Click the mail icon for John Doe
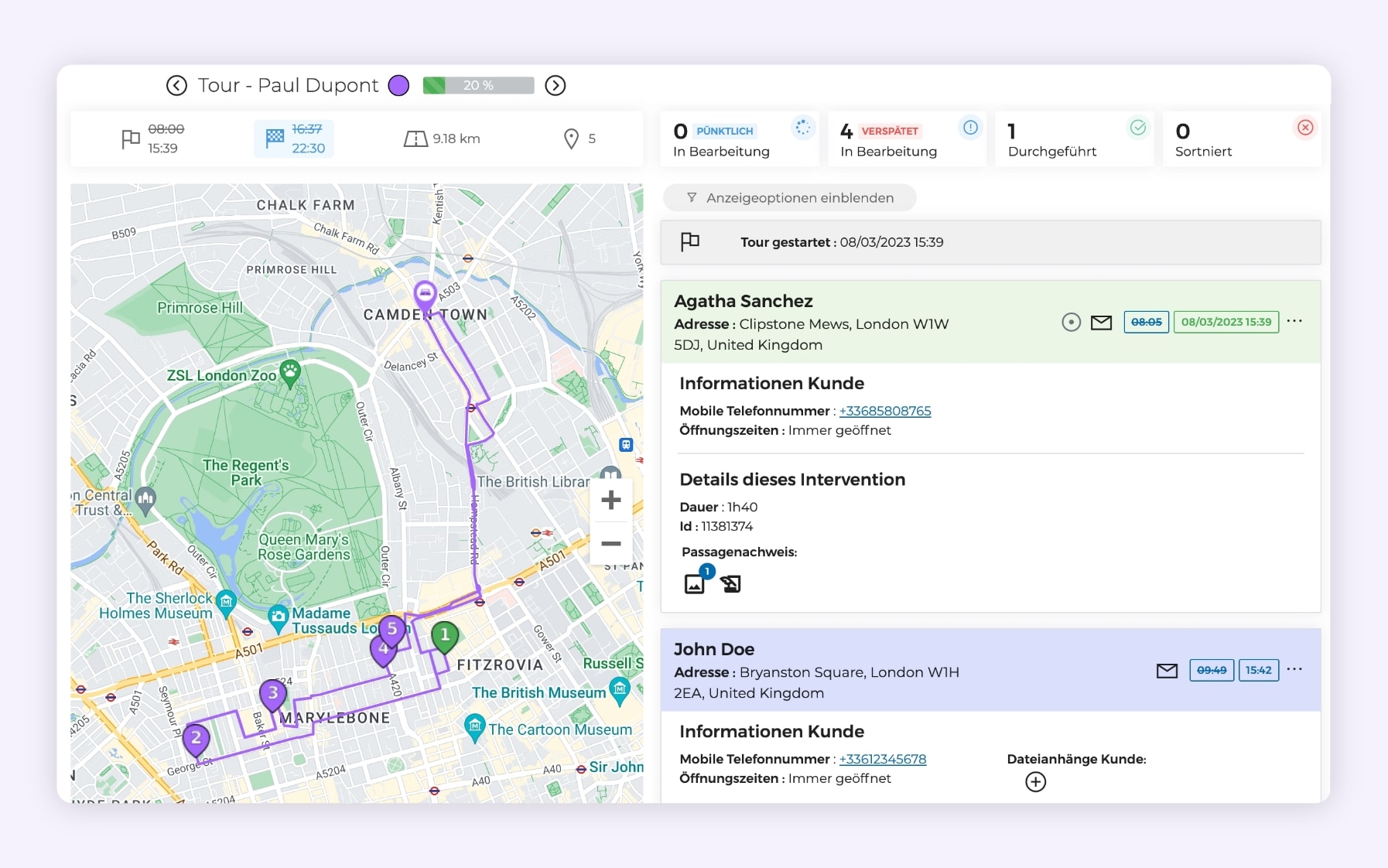1388x868 pixels. 1166,671
